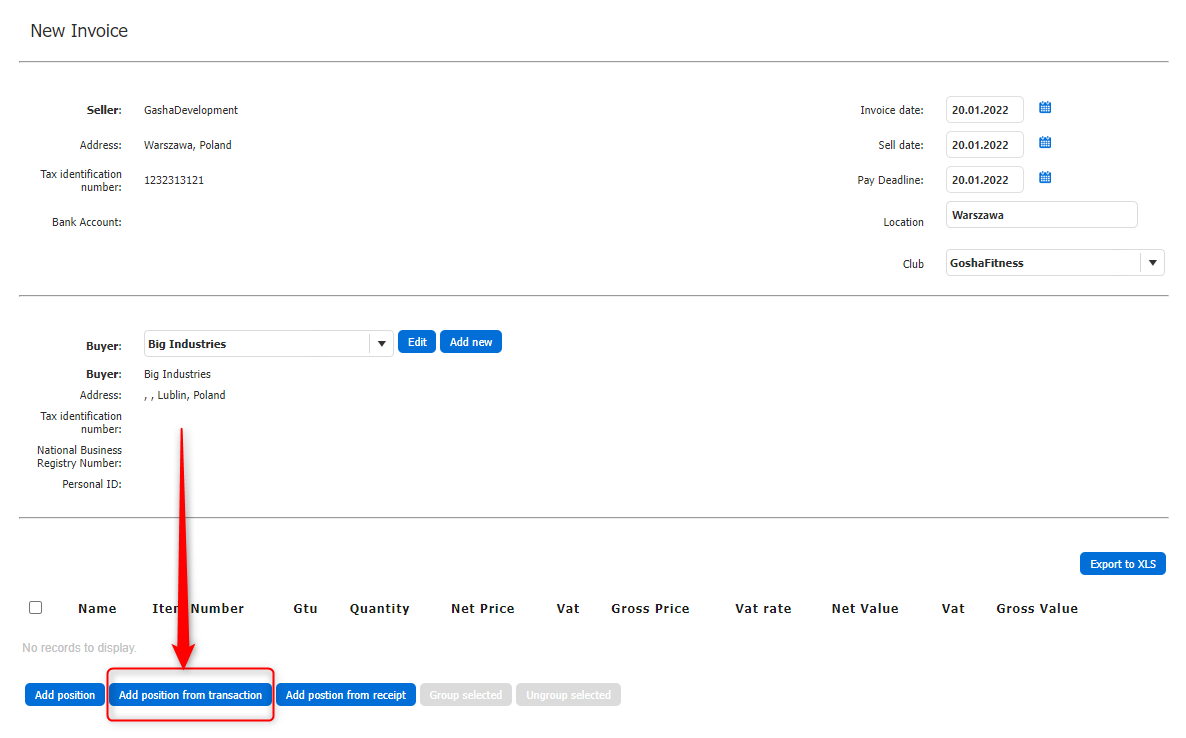Export the invoice positions to XLS
Viewport: 1186px width, 738px height.
coord(1122,564)
